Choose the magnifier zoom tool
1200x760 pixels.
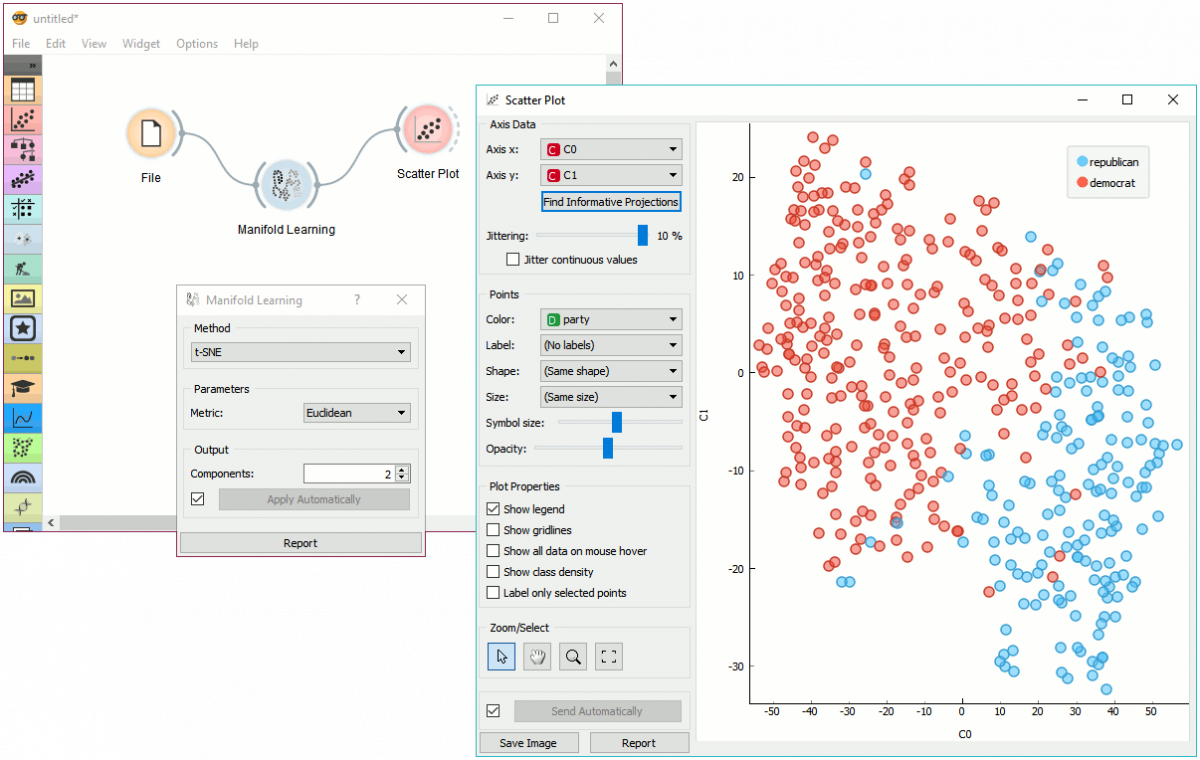(x=573, y=656)
